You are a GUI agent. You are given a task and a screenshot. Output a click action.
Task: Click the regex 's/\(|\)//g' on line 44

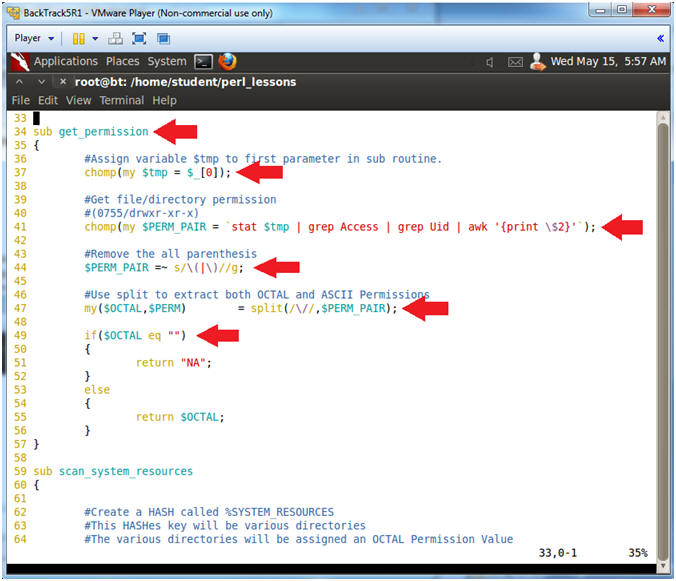[206, 268]
